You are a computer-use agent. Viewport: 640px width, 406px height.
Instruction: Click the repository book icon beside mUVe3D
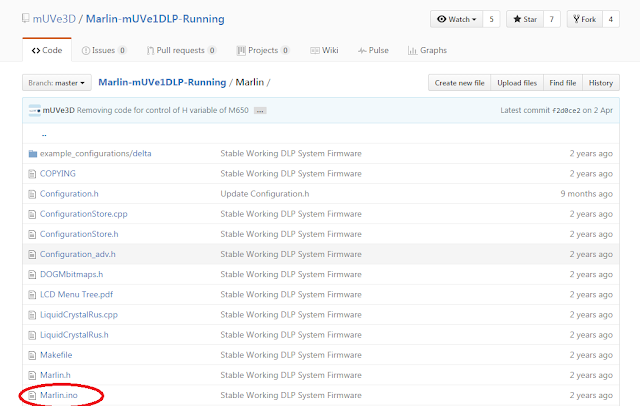click(x=26, y=18)
